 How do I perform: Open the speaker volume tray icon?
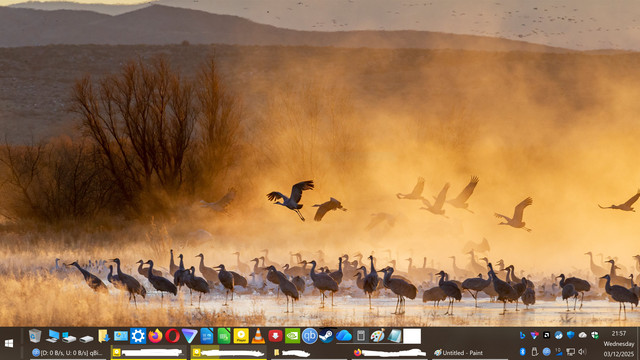coord(582,351)
